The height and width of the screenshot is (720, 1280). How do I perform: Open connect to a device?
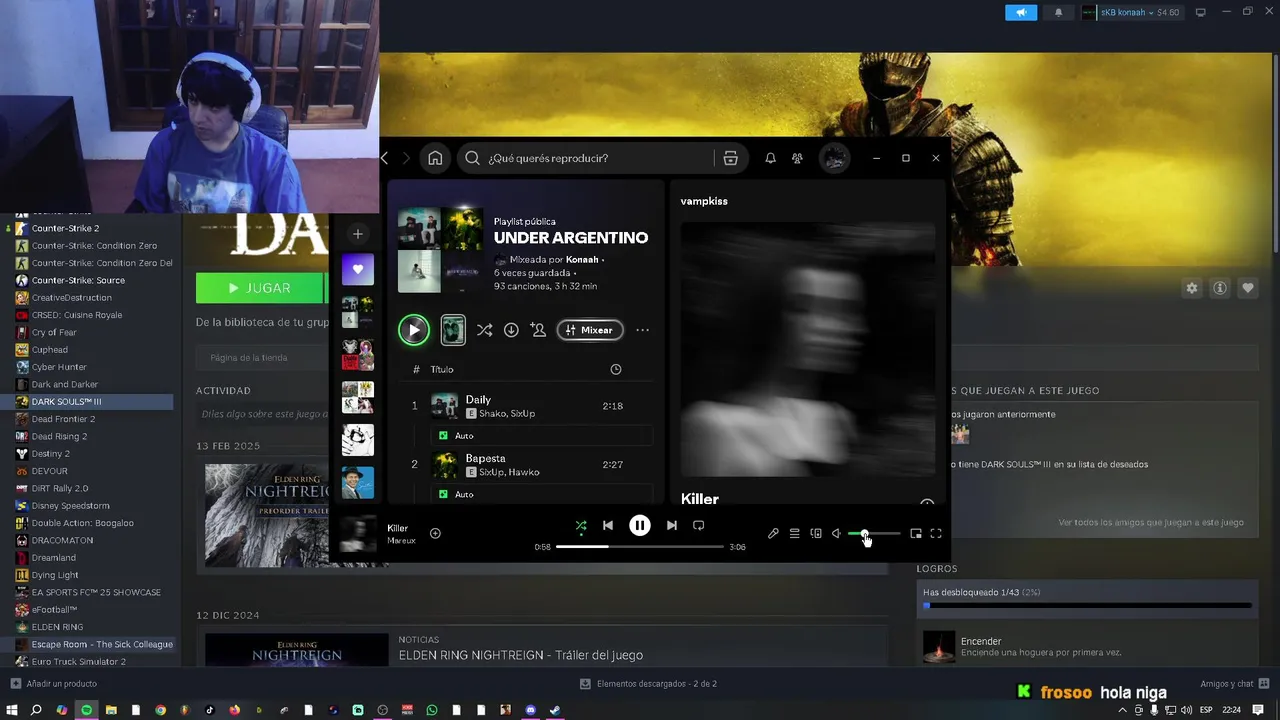(x=816, y=534)
